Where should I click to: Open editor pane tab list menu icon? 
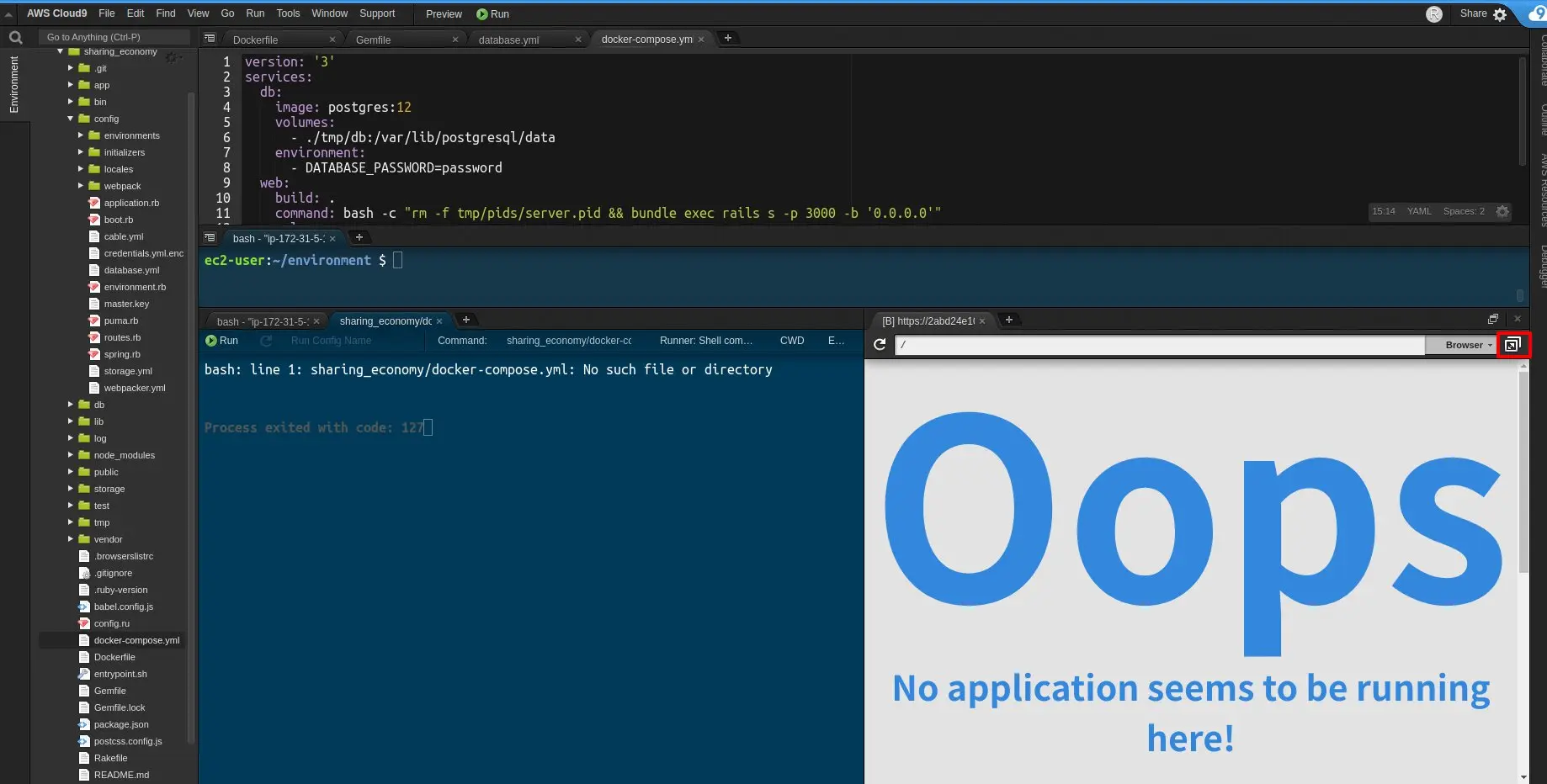(210, 38)
